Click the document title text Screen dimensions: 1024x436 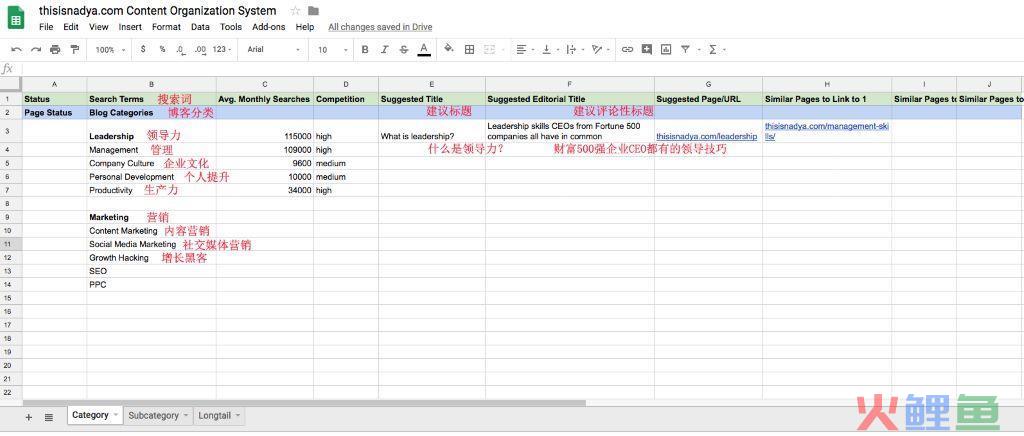pyautogui.click(x=157, y=10)
